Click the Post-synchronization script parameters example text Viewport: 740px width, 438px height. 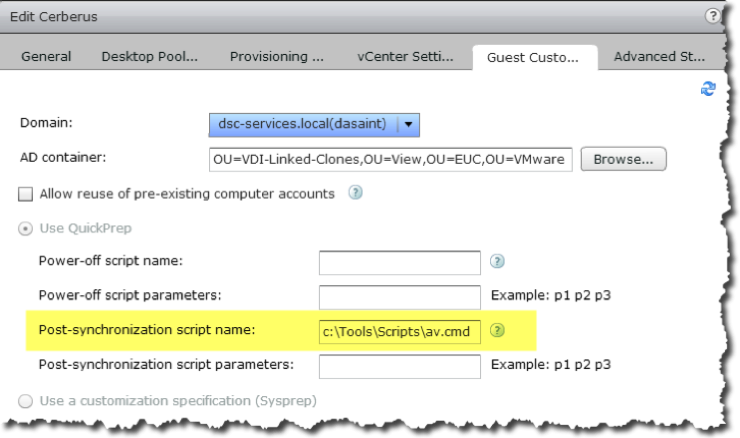click(x=551, y=365)
